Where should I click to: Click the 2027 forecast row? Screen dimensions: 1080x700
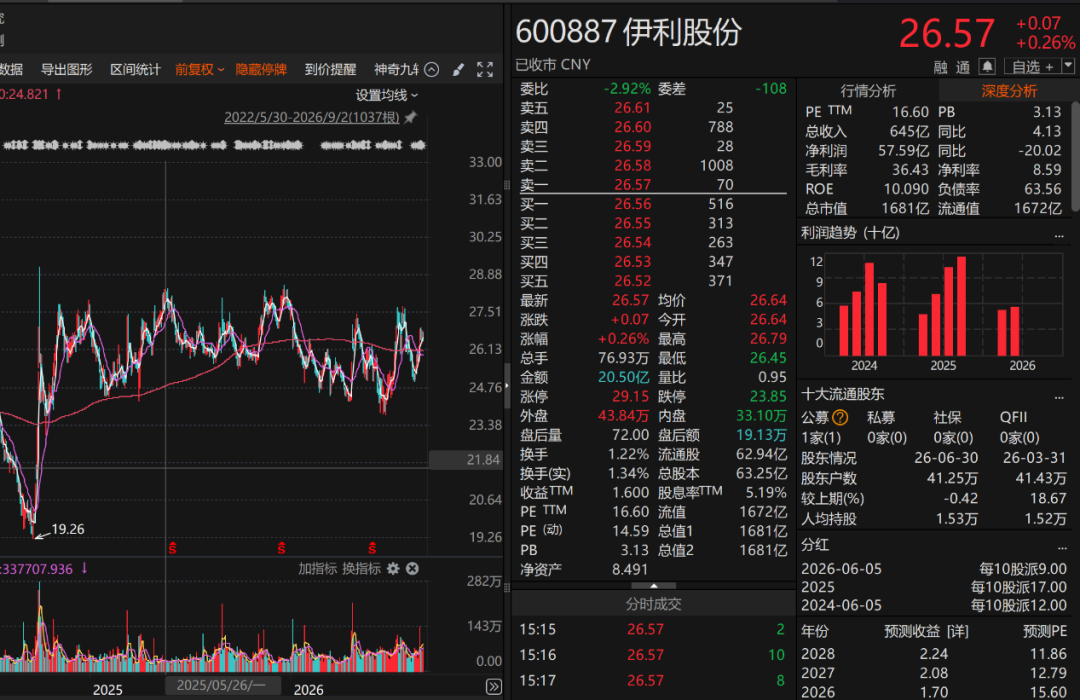pyautogui.click(x=934, y=673)
